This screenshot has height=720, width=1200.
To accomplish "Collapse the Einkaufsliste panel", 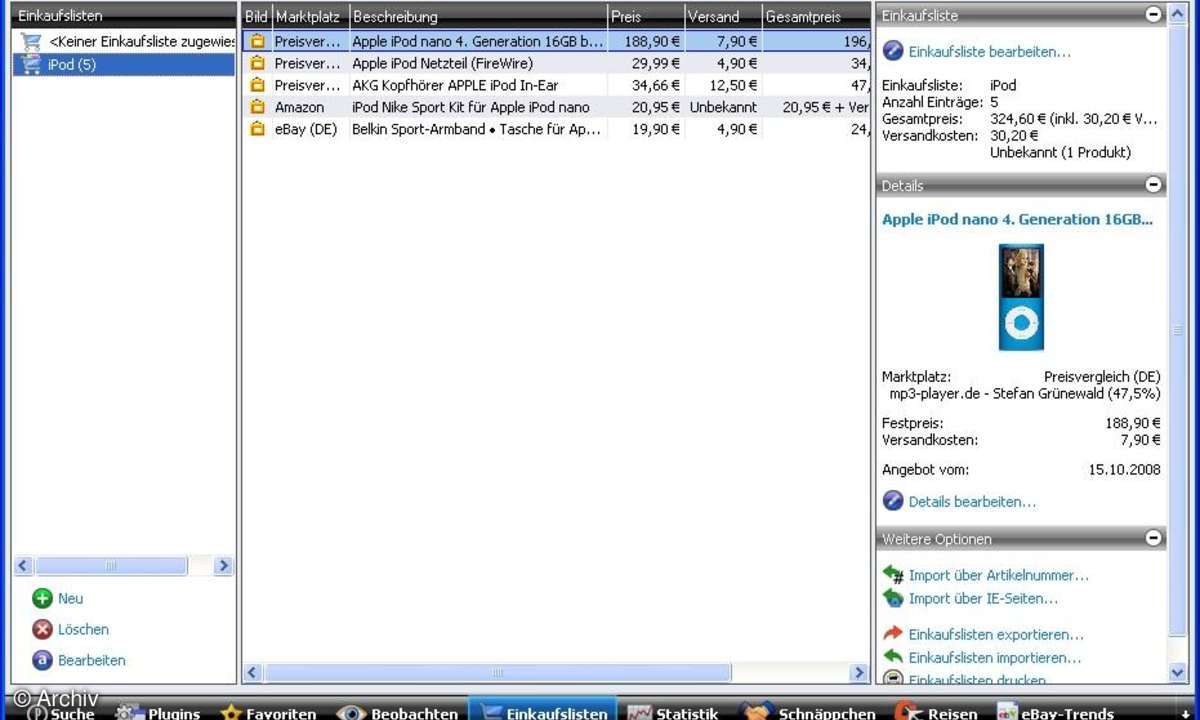I will [x=1154, y=15].
